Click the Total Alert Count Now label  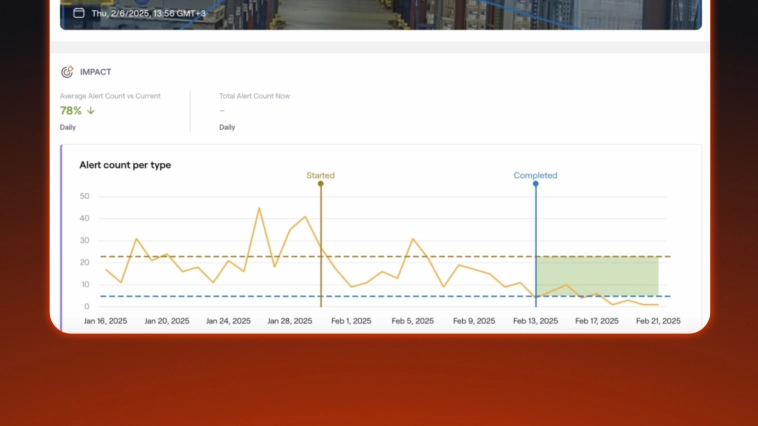coord(255,96)
